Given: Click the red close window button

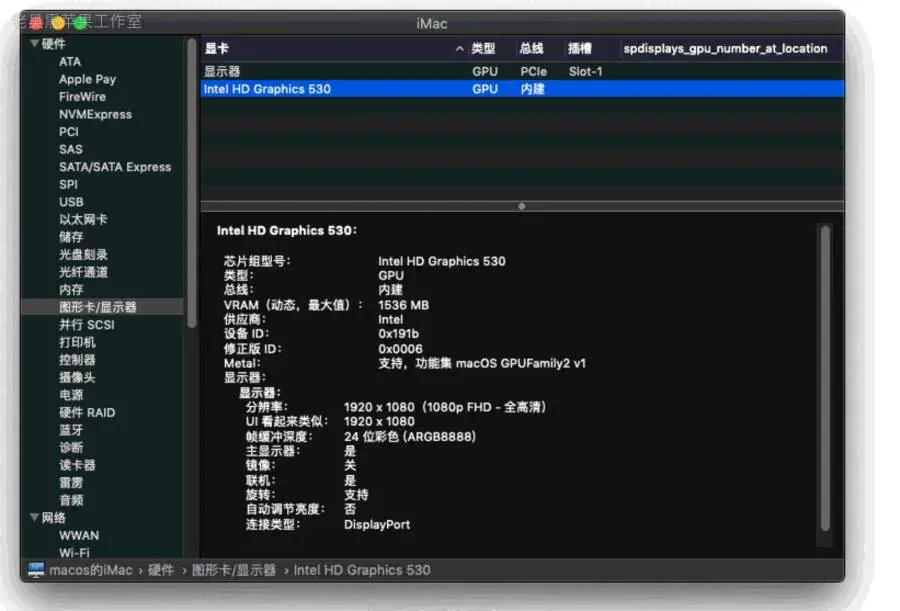Looking at the screenshot, I should click(36, 23).
